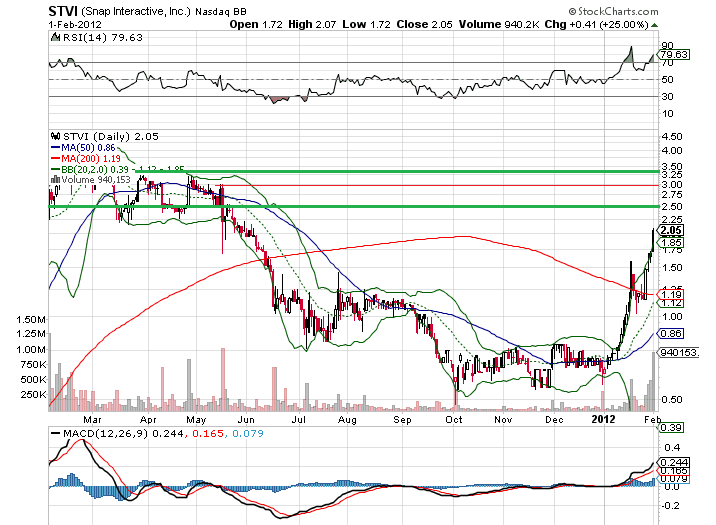Viewport: 716px width, 525px height.
Task: Click the red 1.19 MA(200) price tag
Action: coord(670,294)
